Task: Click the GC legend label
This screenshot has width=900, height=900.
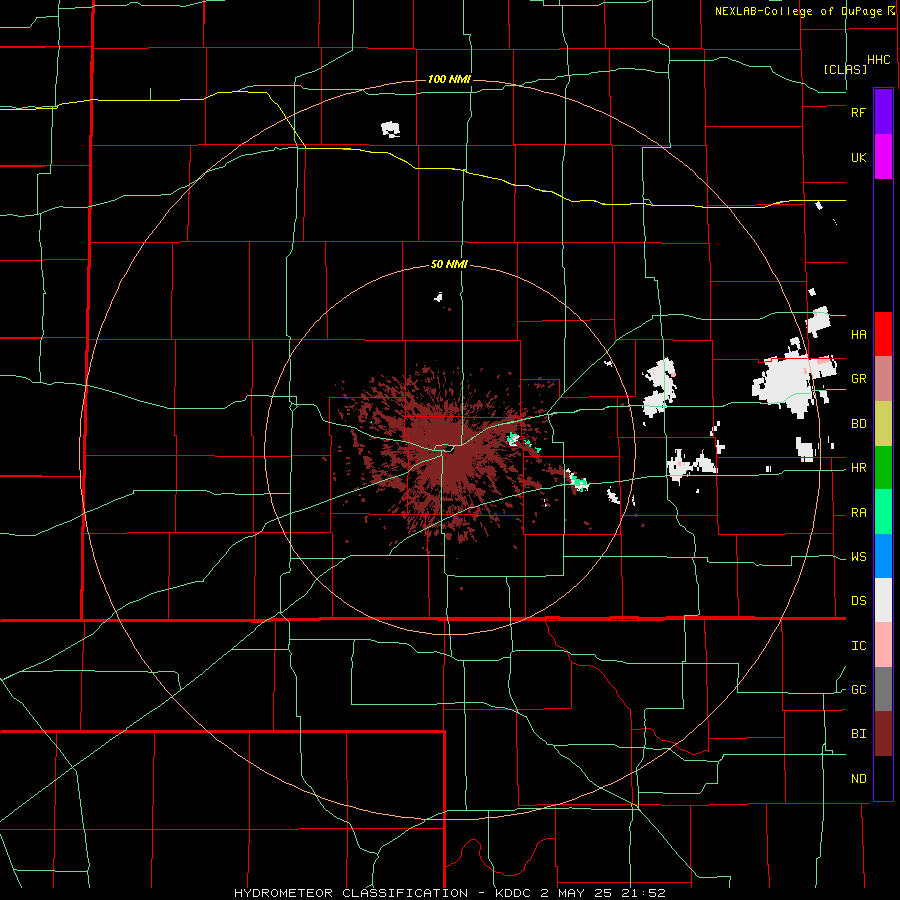Action: (x=858, y=690)
